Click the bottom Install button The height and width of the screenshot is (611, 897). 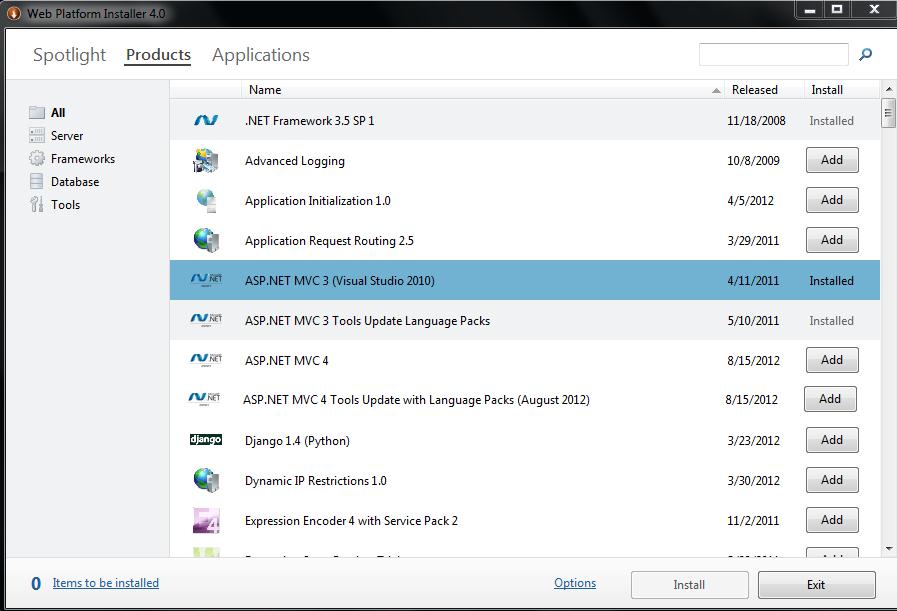point(689,585)
